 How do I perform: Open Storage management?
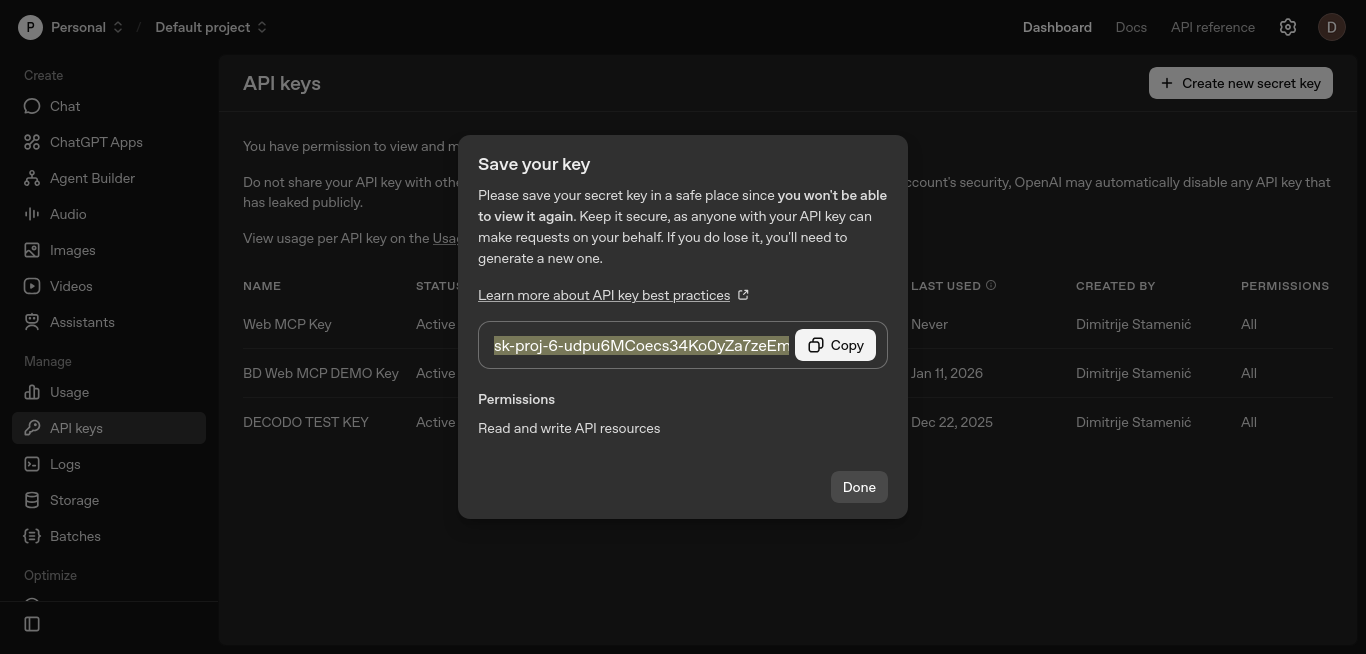coord(74,500)
